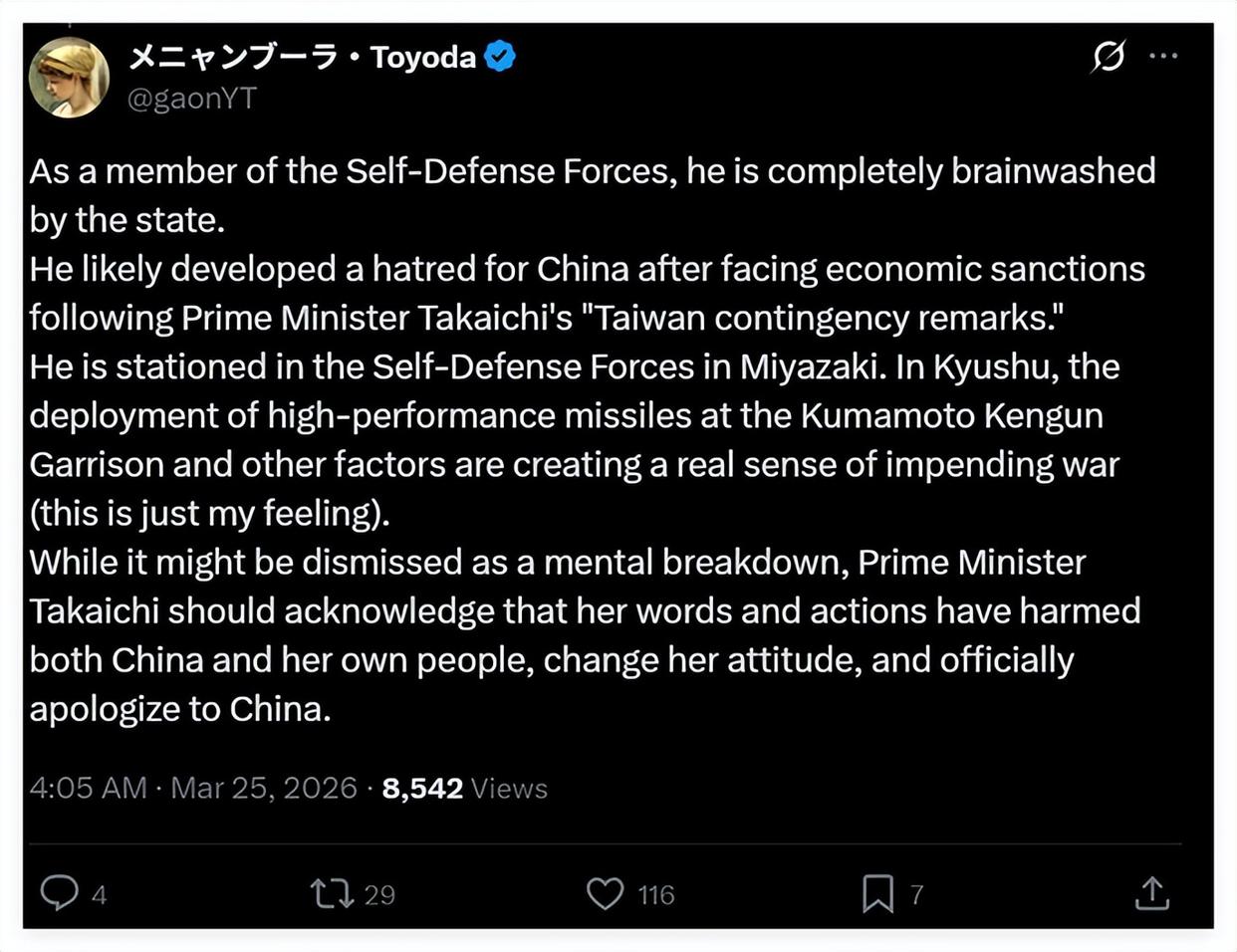This screenshot has width=1237, height=952.
Task: Click the bookmark count of 7
Action: point(916,894)
